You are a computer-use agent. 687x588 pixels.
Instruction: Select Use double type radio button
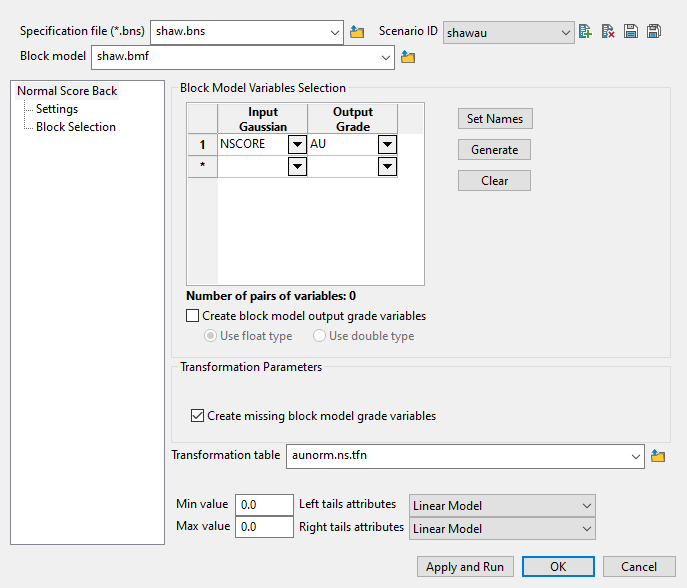(x=320, y=336)
